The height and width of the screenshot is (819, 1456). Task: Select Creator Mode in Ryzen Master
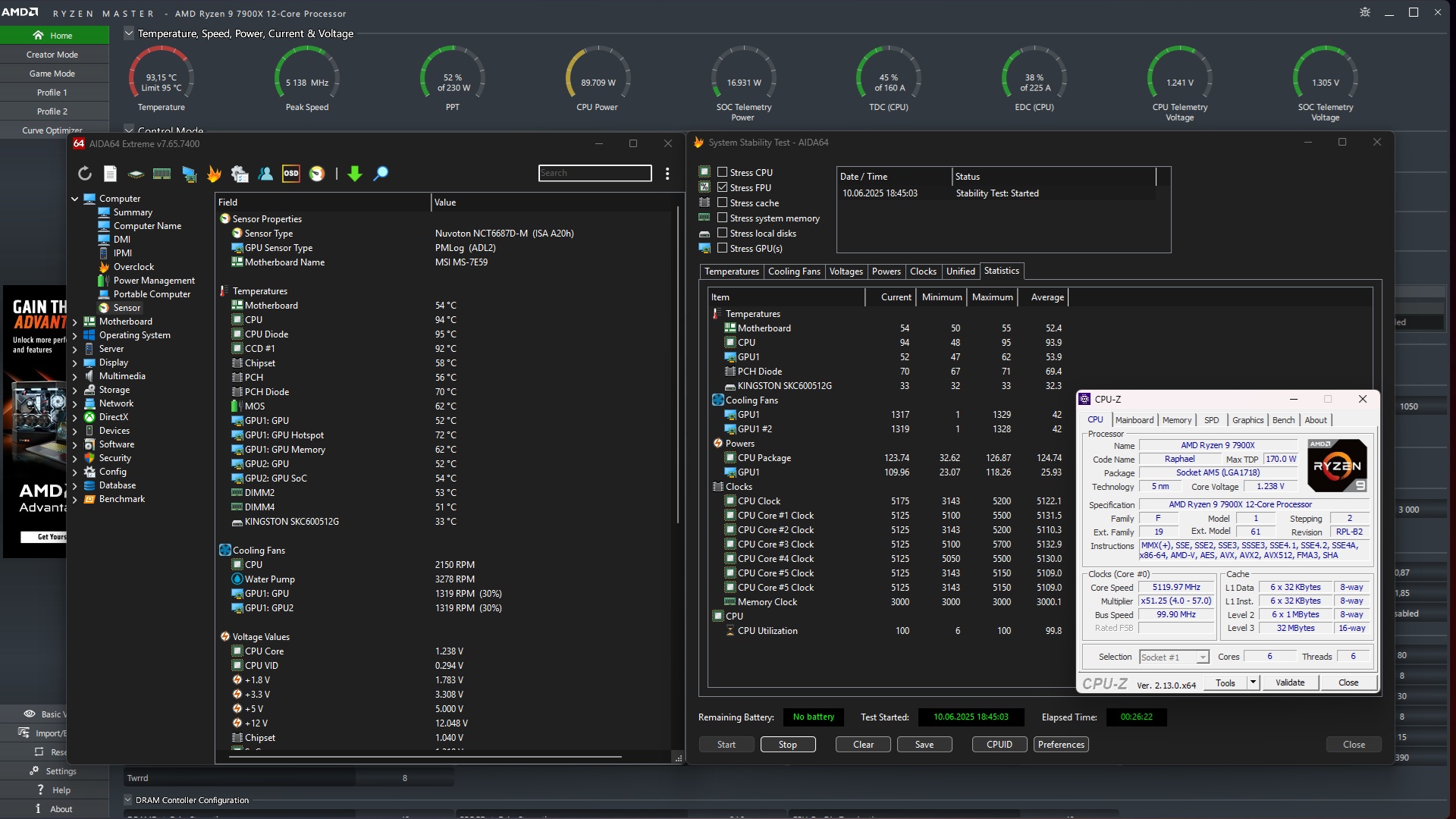[x=54, y=55]
